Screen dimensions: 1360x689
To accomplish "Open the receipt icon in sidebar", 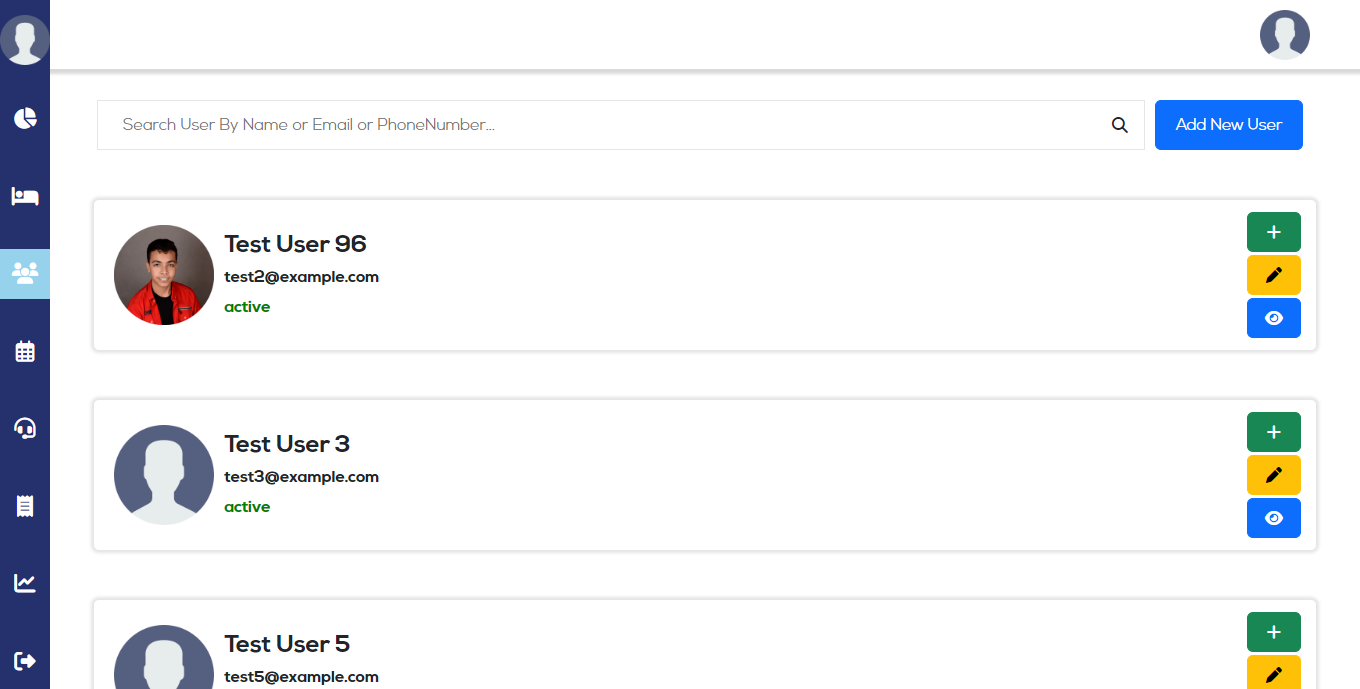I will 25,506.
